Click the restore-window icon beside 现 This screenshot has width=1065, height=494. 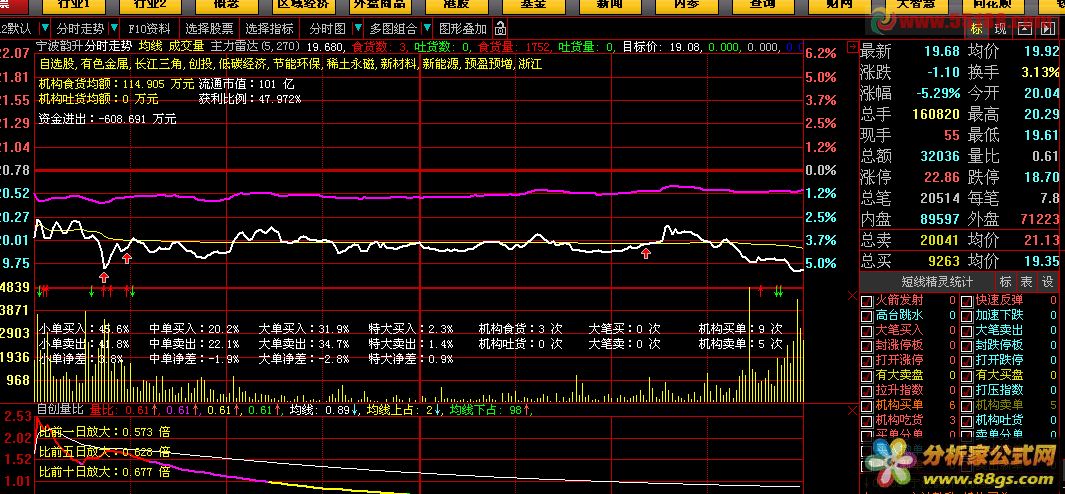click(x=1024, y=29)
